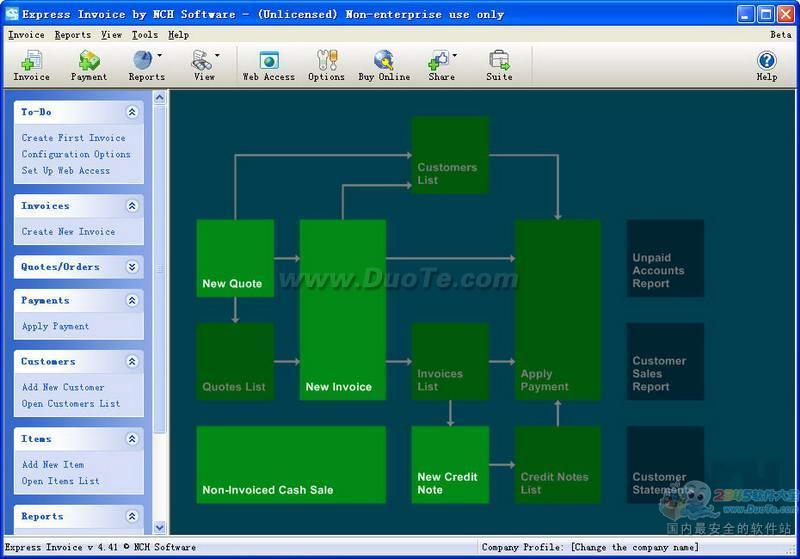Viewport: 800px width, 559px height.
Task: Click the Share thumbs-up icon
Action: coord(438,60)
